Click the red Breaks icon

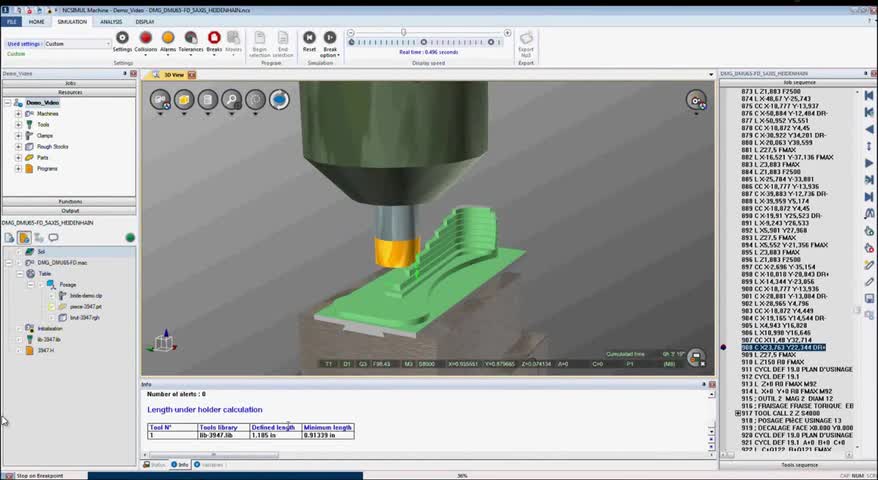coord(214,38)
